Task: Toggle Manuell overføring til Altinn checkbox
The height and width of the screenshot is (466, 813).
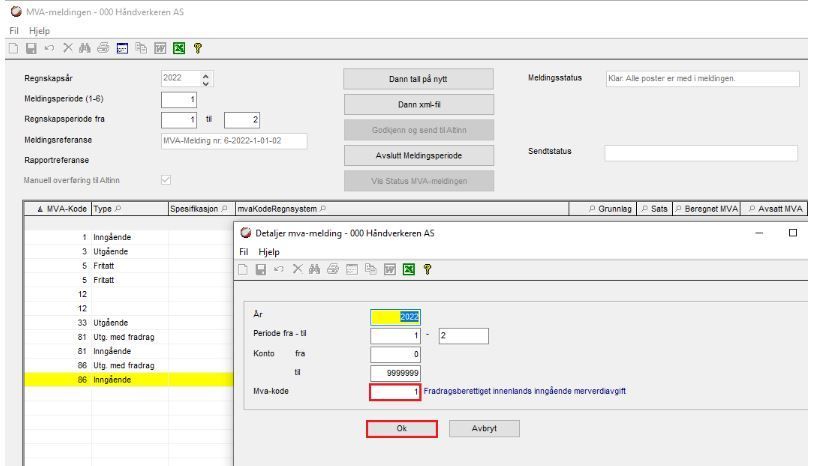Action: [x=166, y=180]
